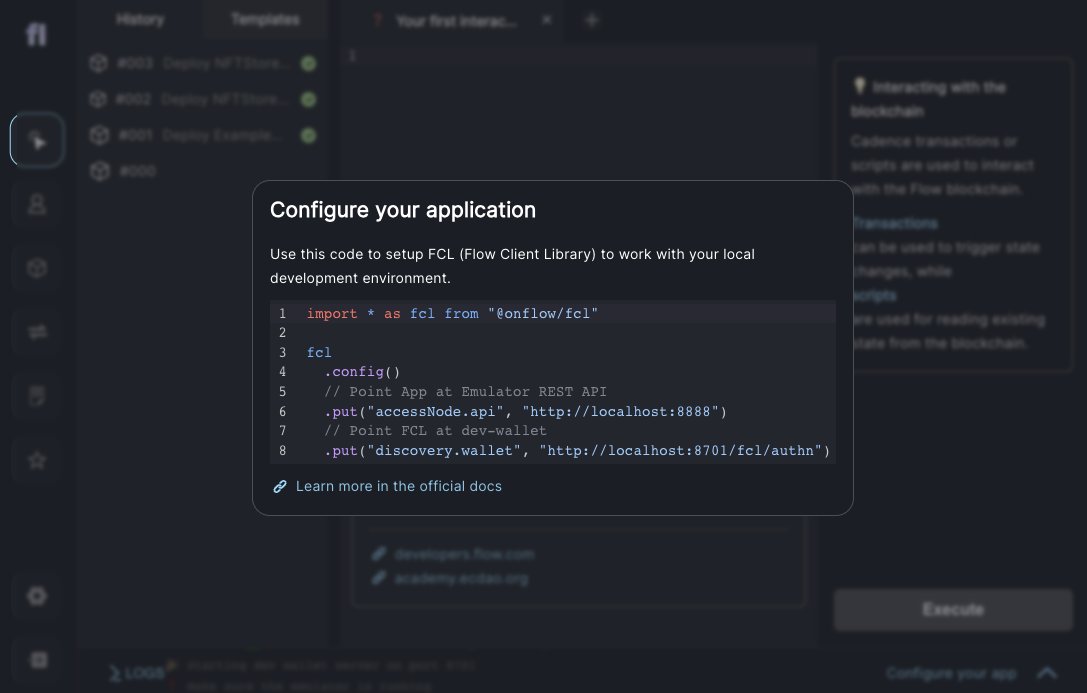The height and width of the screenshot is (693, 1087).
Task: Open the settings gear icon in sidebar
Action: [x=37, y=595]
